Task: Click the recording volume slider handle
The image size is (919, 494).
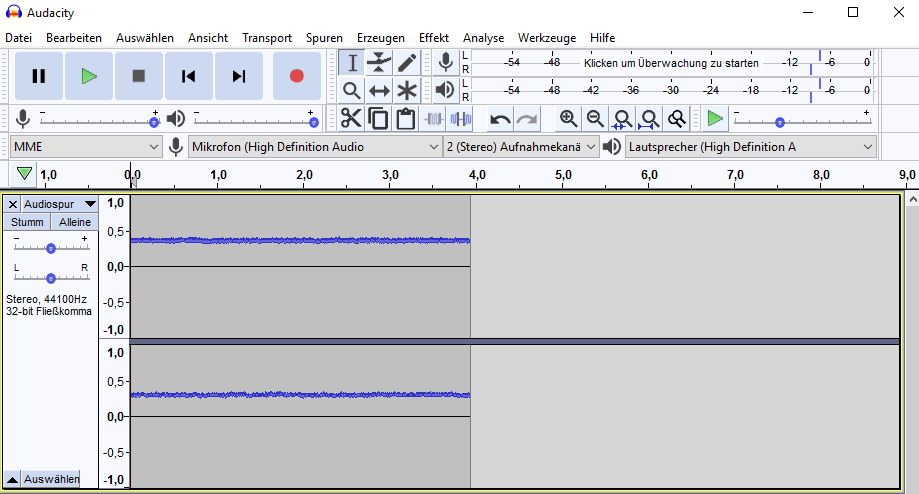Action: click(x=154, y=122)
